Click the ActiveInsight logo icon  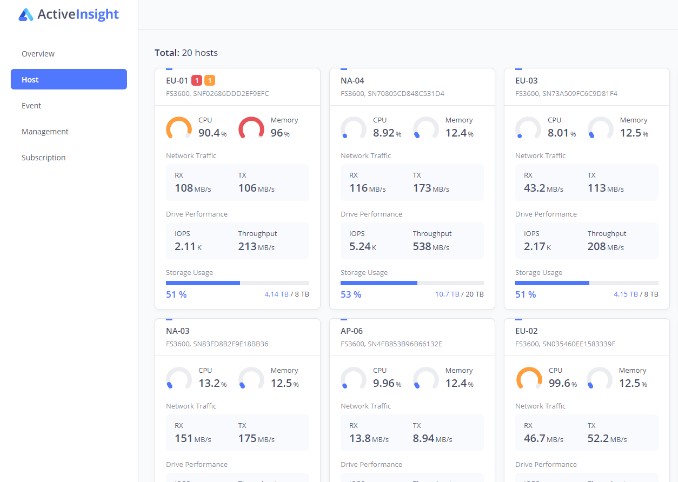click(x=26, y=15)
